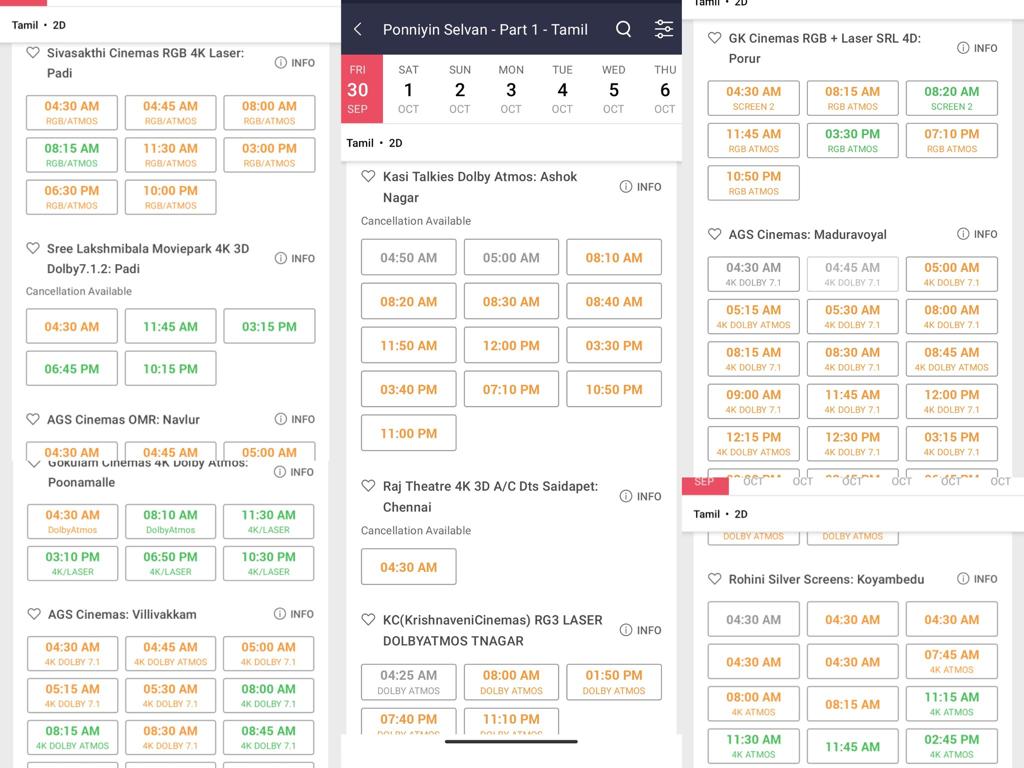This screenshot has width=1024, height=768.
Task: Book Rohini 07:45 AM 4K Atmos show
Action: pos(952,661)
